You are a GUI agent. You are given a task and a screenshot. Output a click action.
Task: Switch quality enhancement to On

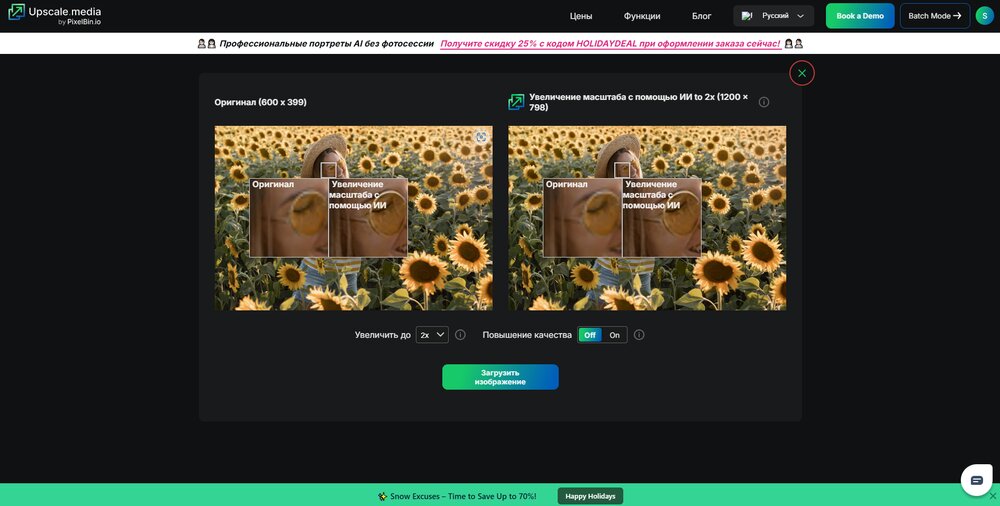click(x=615, y=335)
